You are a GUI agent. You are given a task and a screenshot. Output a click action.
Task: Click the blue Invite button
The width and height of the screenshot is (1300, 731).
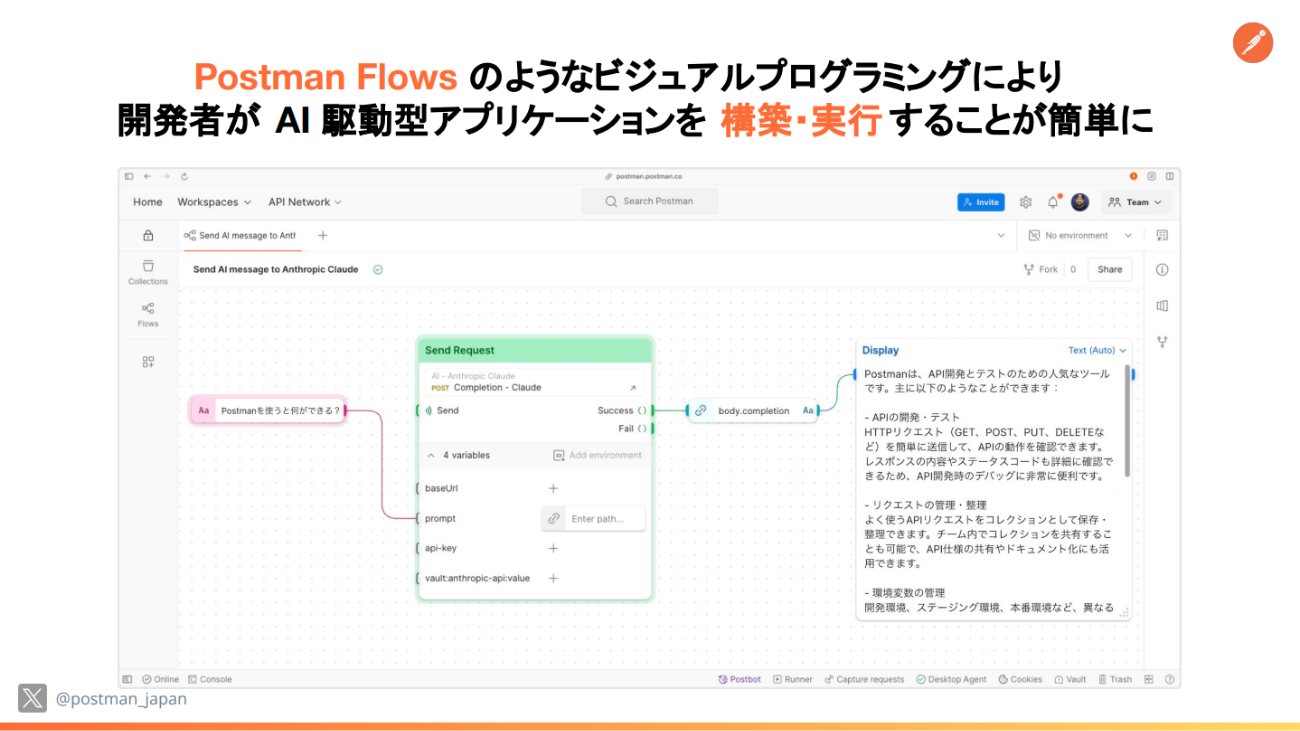(980, 202)
